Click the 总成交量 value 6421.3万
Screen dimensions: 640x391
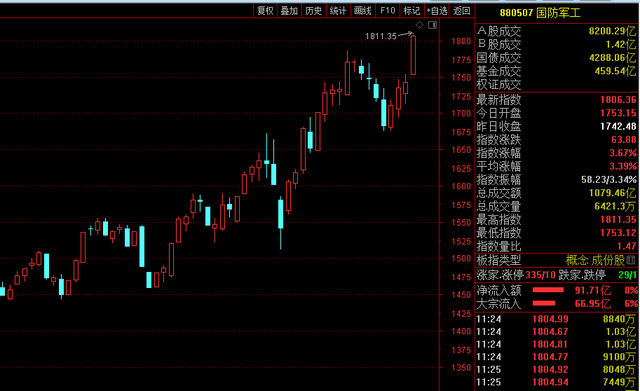point(615,206)
